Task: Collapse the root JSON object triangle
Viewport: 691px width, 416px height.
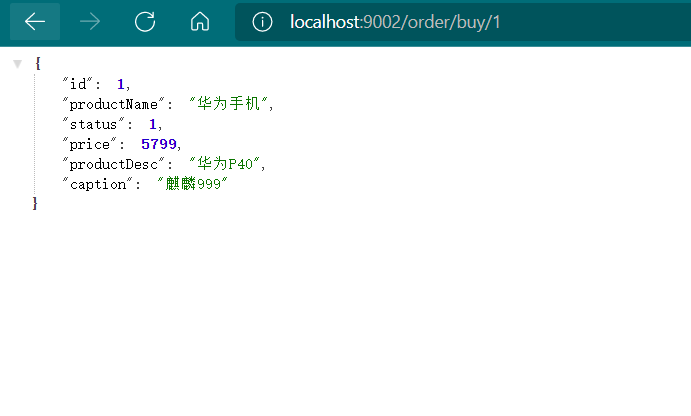Action: pos(17,64)
